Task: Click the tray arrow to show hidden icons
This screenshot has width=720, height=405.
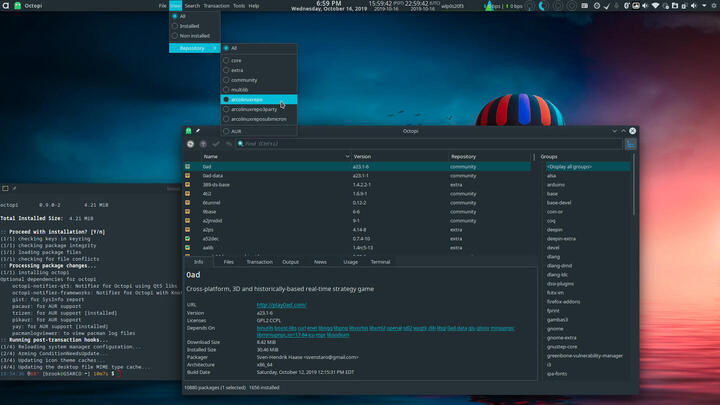Action: 704,6
